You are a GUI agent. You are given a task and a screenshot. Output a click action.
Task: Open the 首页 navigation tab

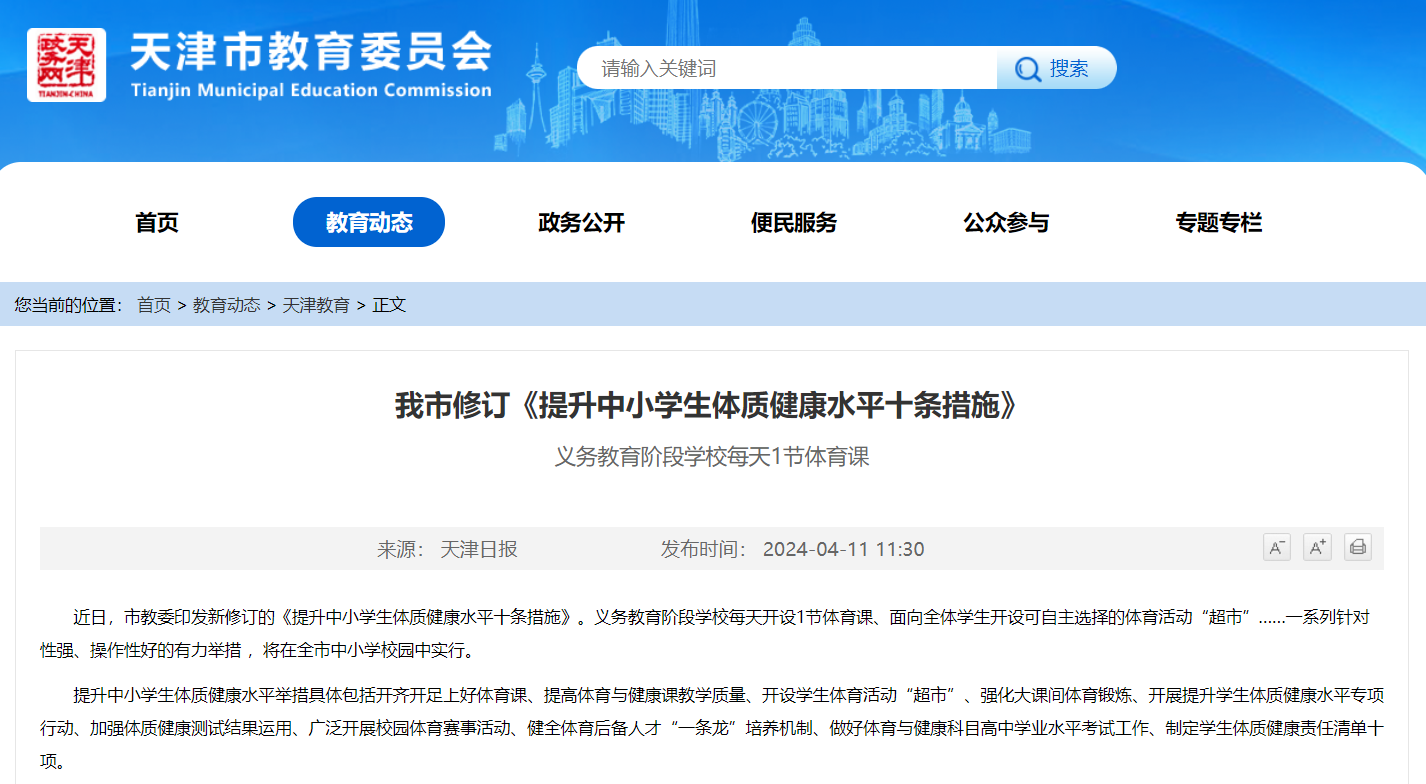(157, 223)
